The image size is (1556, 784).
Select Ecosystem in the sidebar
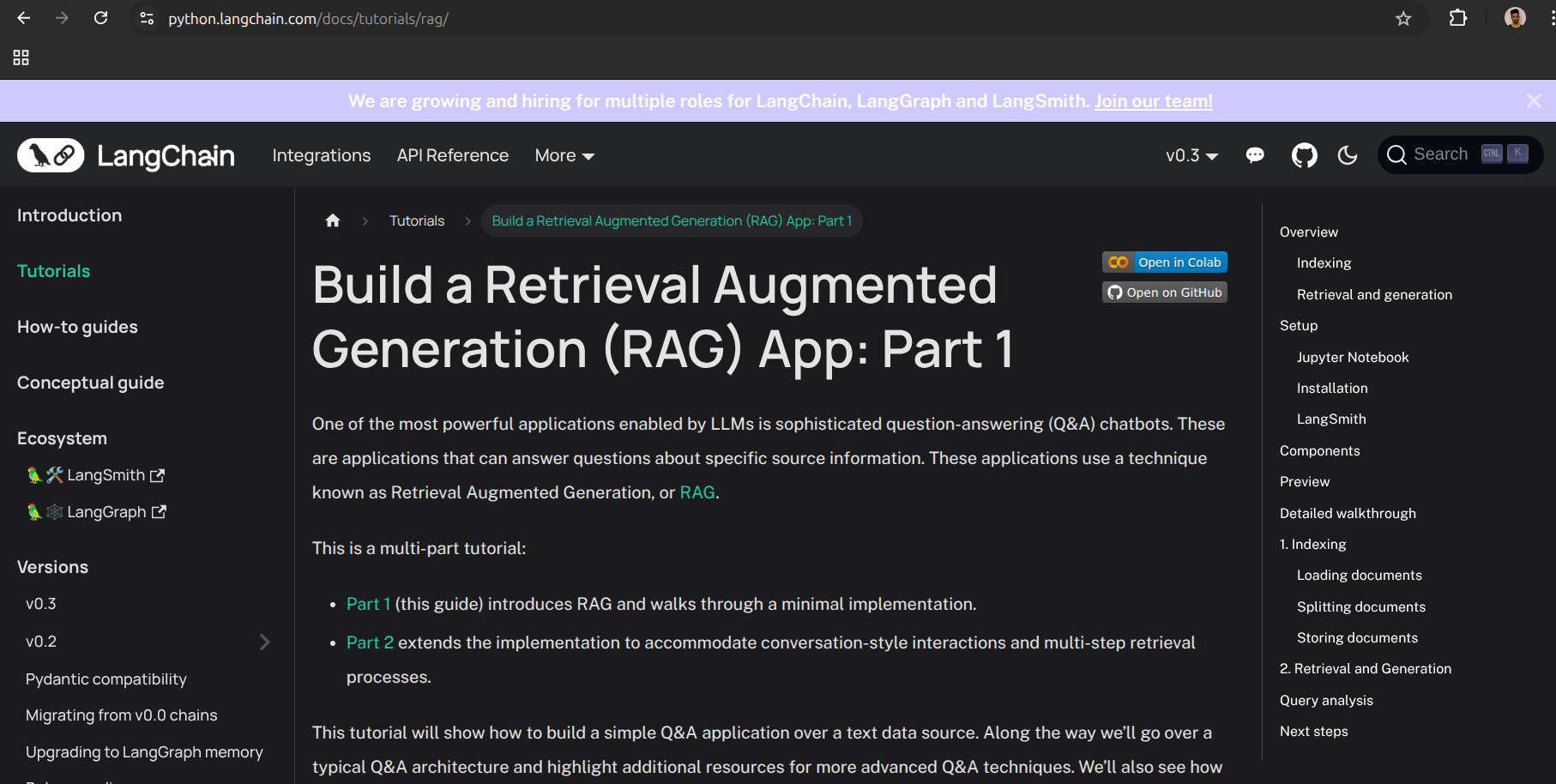(x=62, y=438)
